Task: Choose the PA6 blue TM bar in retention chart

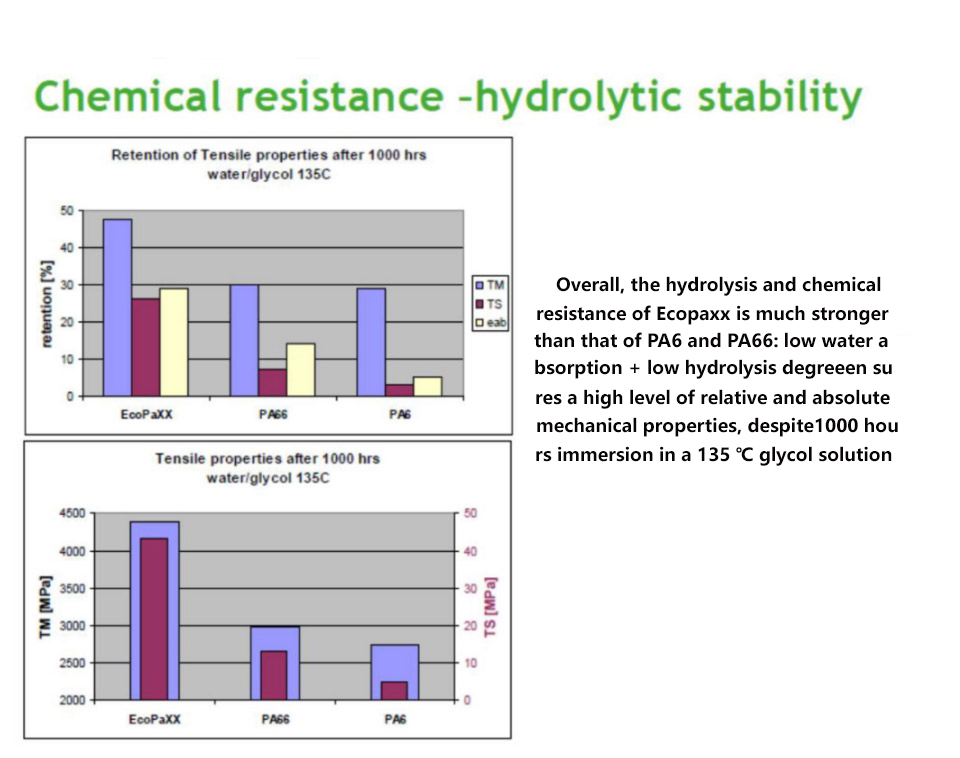Action: [371, 343]
